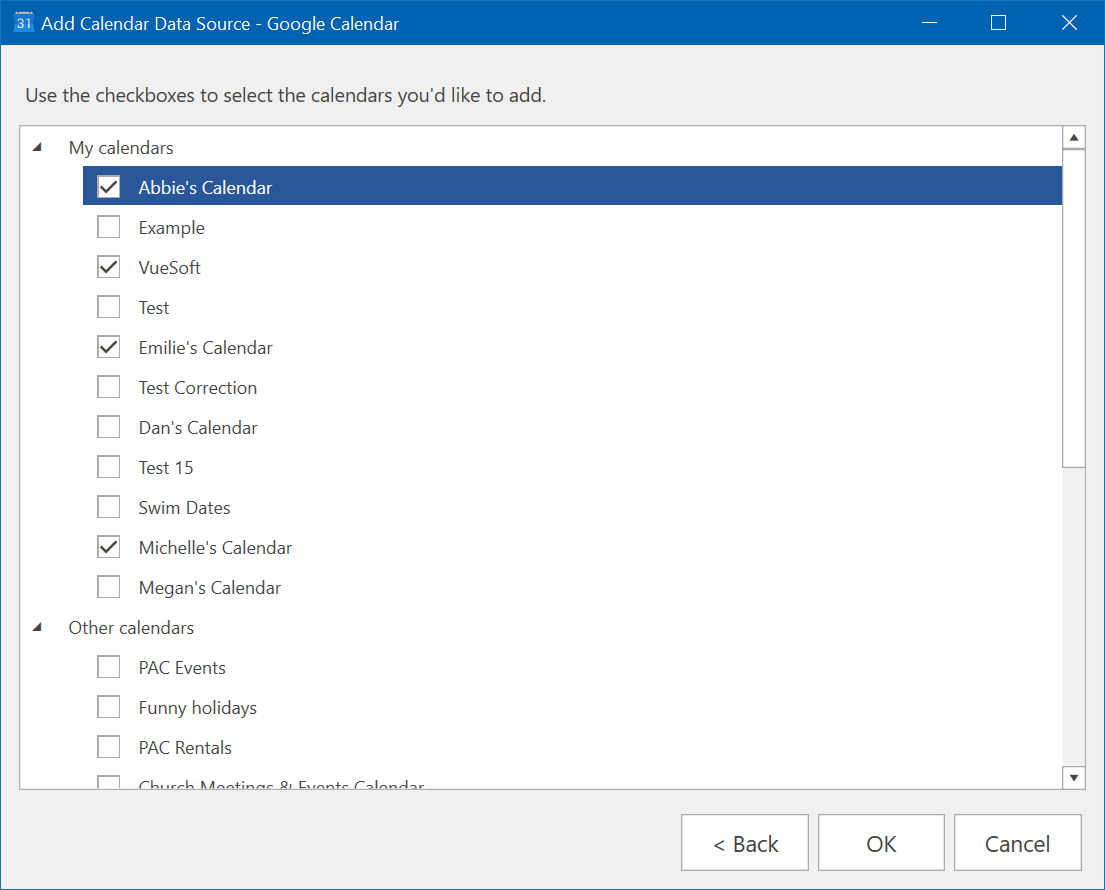
Task: Select the Emilie's Calendar label
Action: [205, 347]
